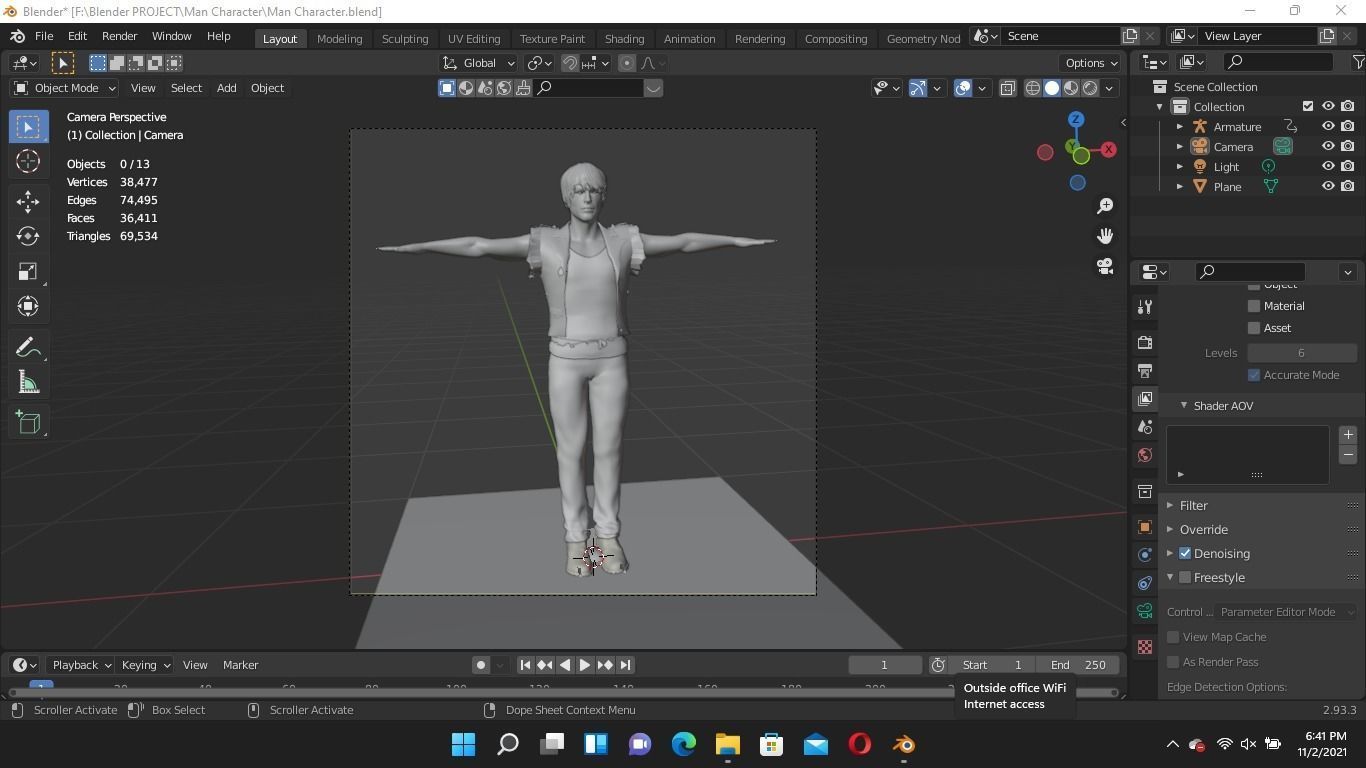Open the Render properties tab
Viewport: 1366px width, 768px height.
pos(1145,343)
